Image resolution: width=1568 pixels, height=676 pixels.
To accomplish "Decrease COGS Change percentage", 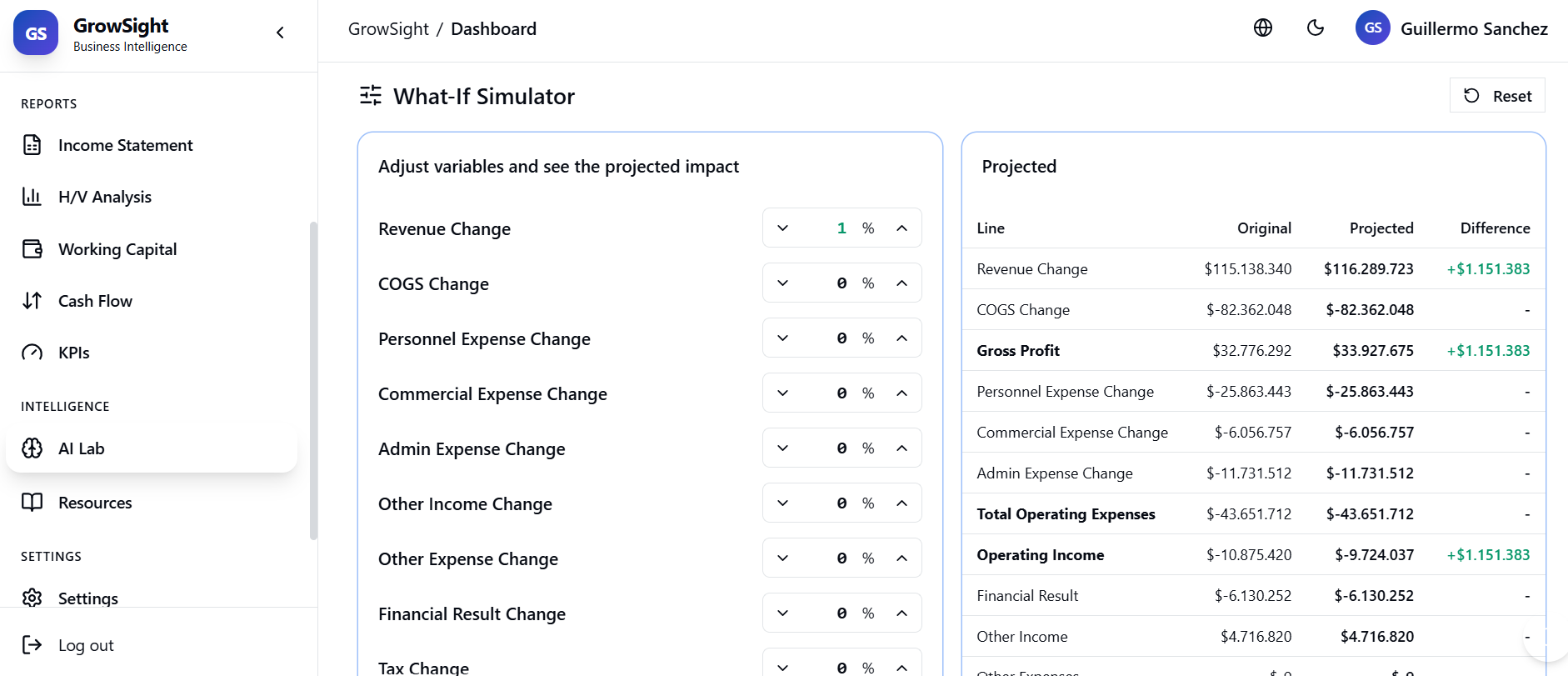I will pyautogui.click(x=782, y=283).
